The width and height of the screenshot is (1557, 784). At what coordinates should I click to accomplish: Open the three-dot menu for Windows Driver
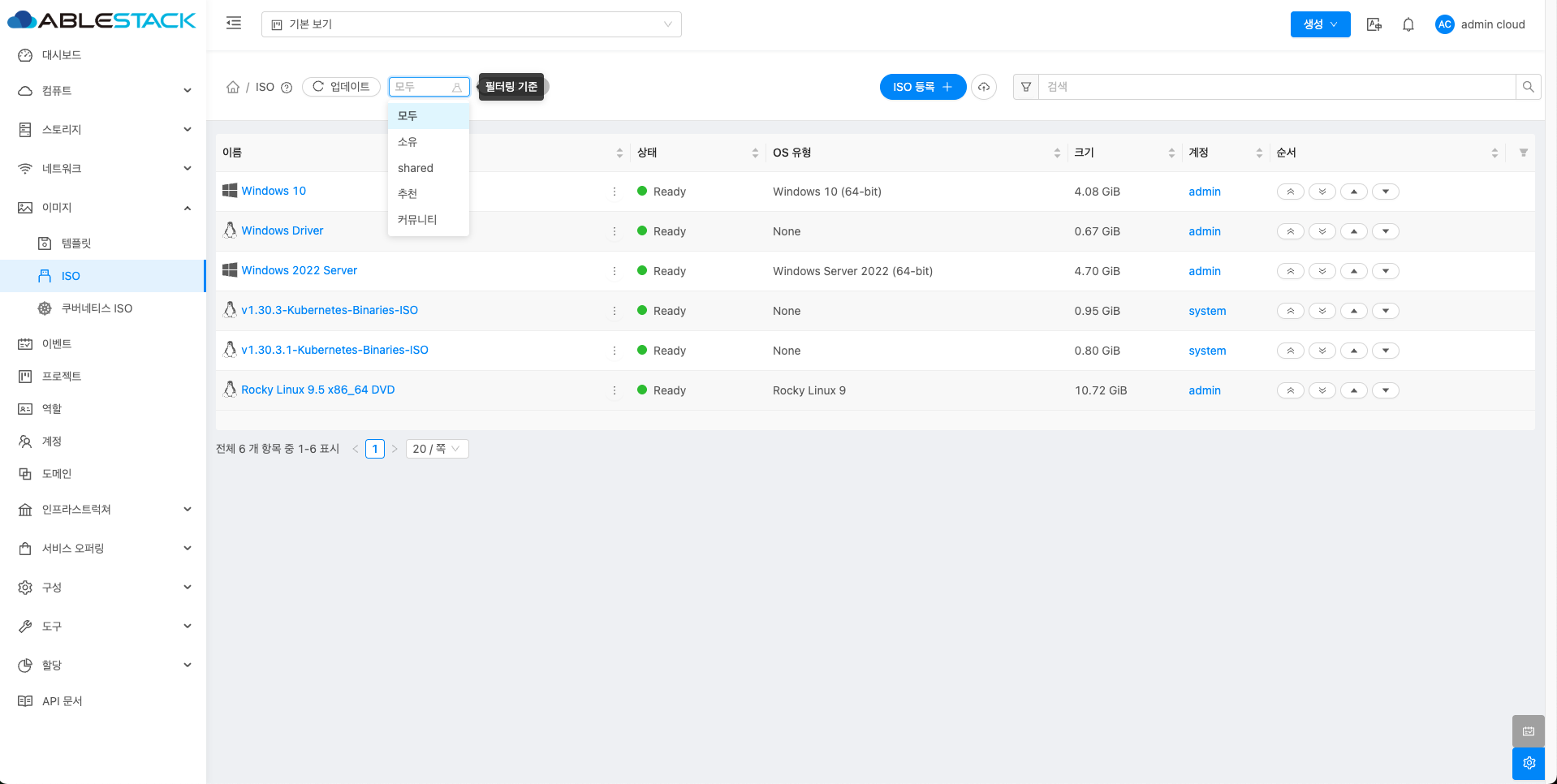click(615, 231)
